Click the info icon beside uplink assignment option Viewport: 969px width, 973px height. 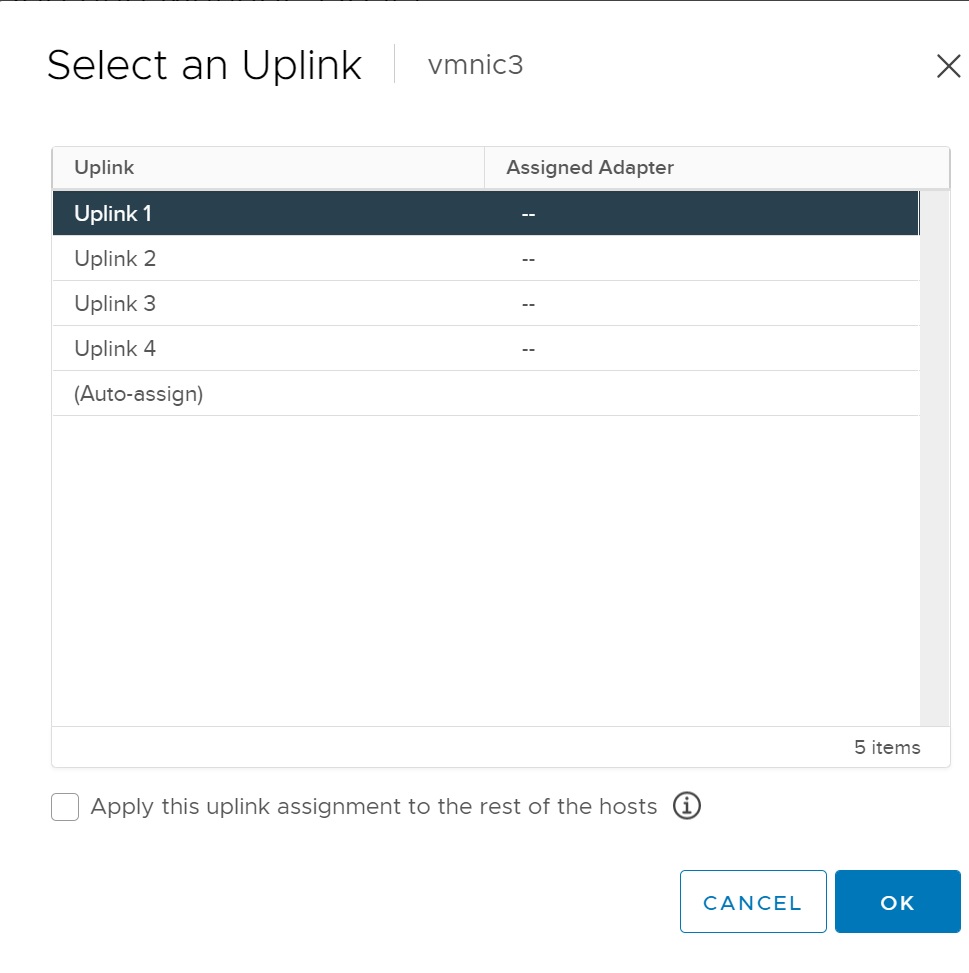[686, 806]
